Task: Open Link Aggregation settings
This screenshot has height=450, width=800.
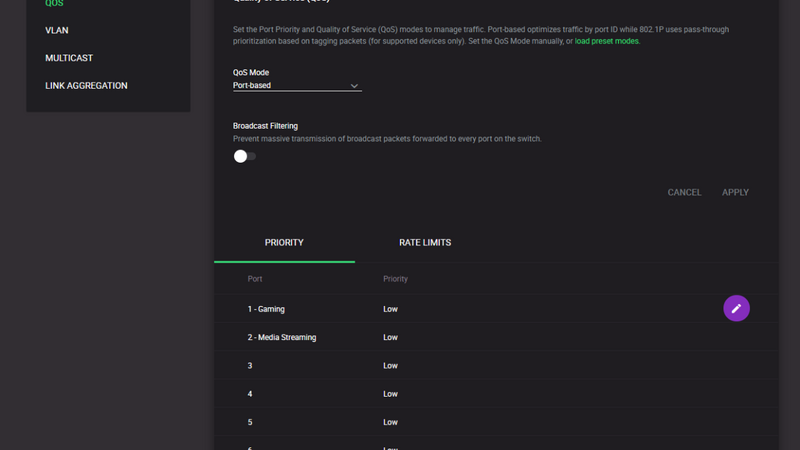Action: [x=86, y=86]
